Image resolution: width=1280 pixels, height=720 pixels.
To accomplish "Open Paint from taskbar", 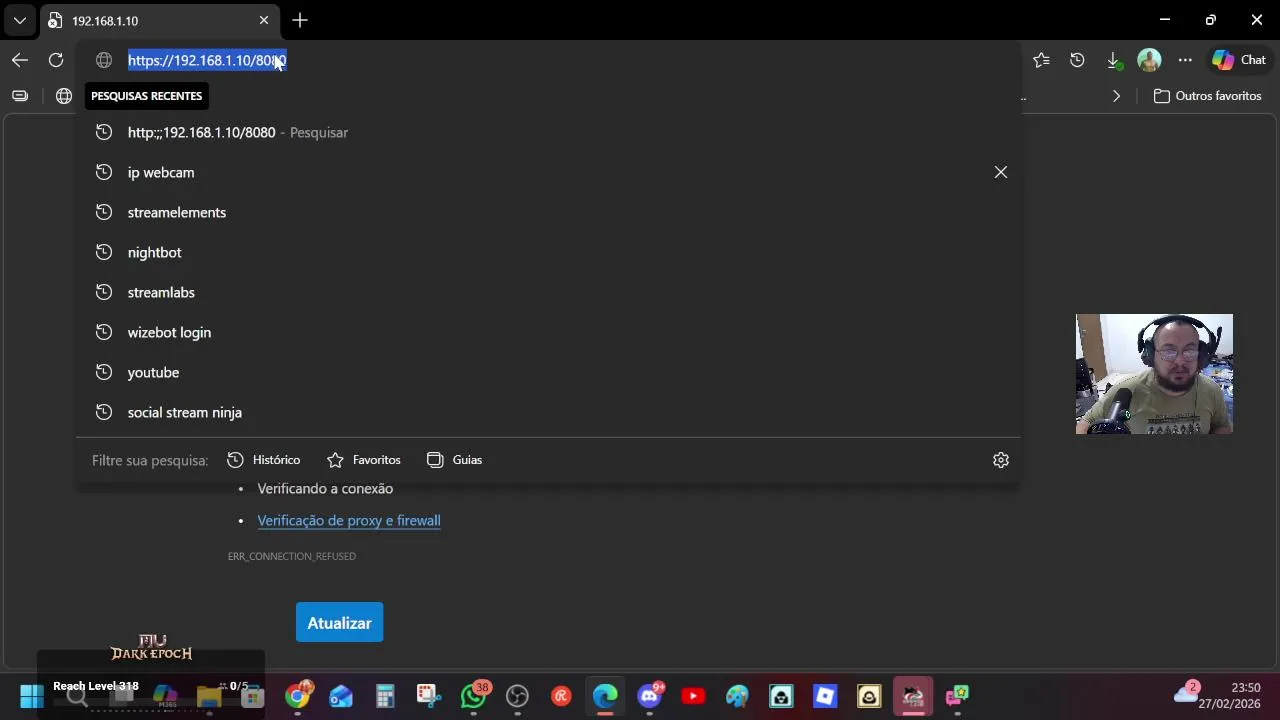I will (737, 696).
